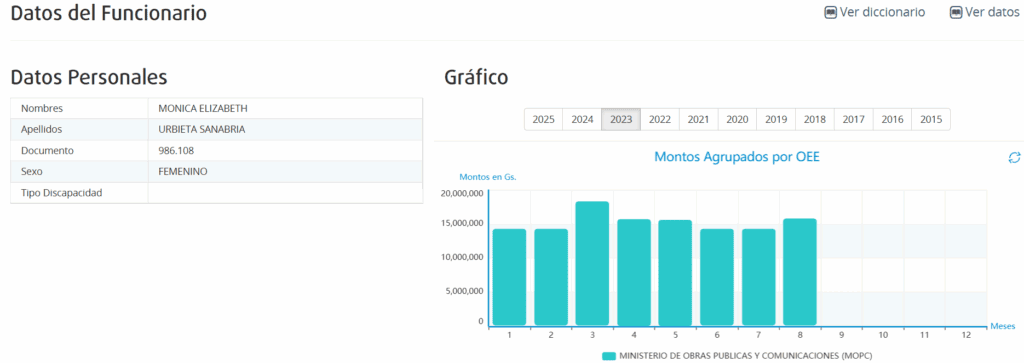Choose the 2019 year tab
Screen dimensions: 1024x363
[776, 119]
